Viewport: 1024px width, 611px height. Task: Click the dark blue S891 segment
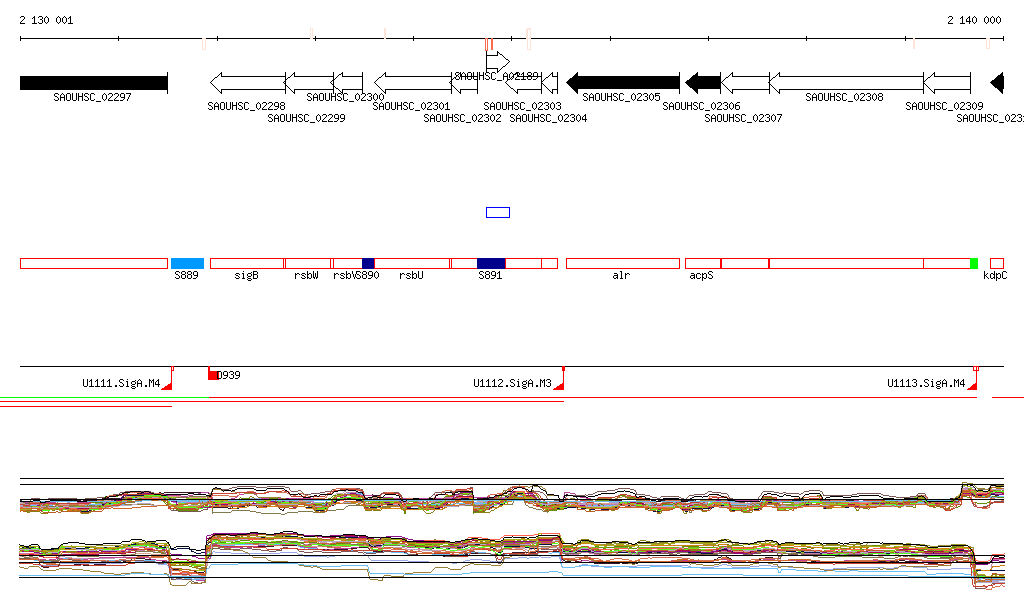coord(491,263)
